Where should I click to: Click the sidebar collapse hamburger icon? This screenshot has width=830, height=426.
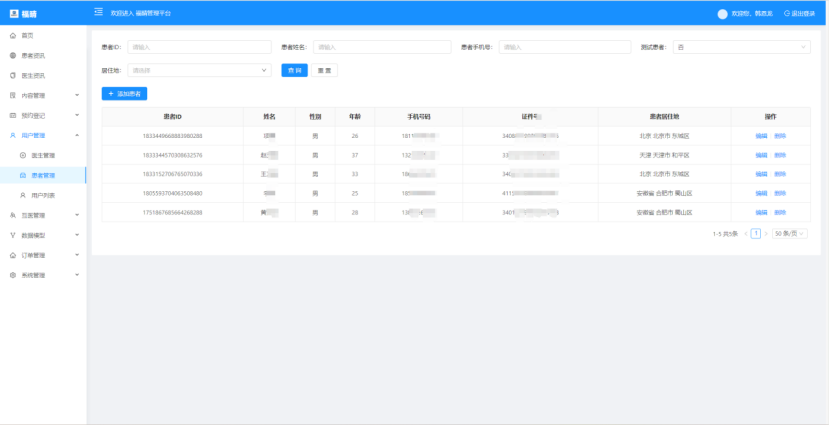(98, 12)
